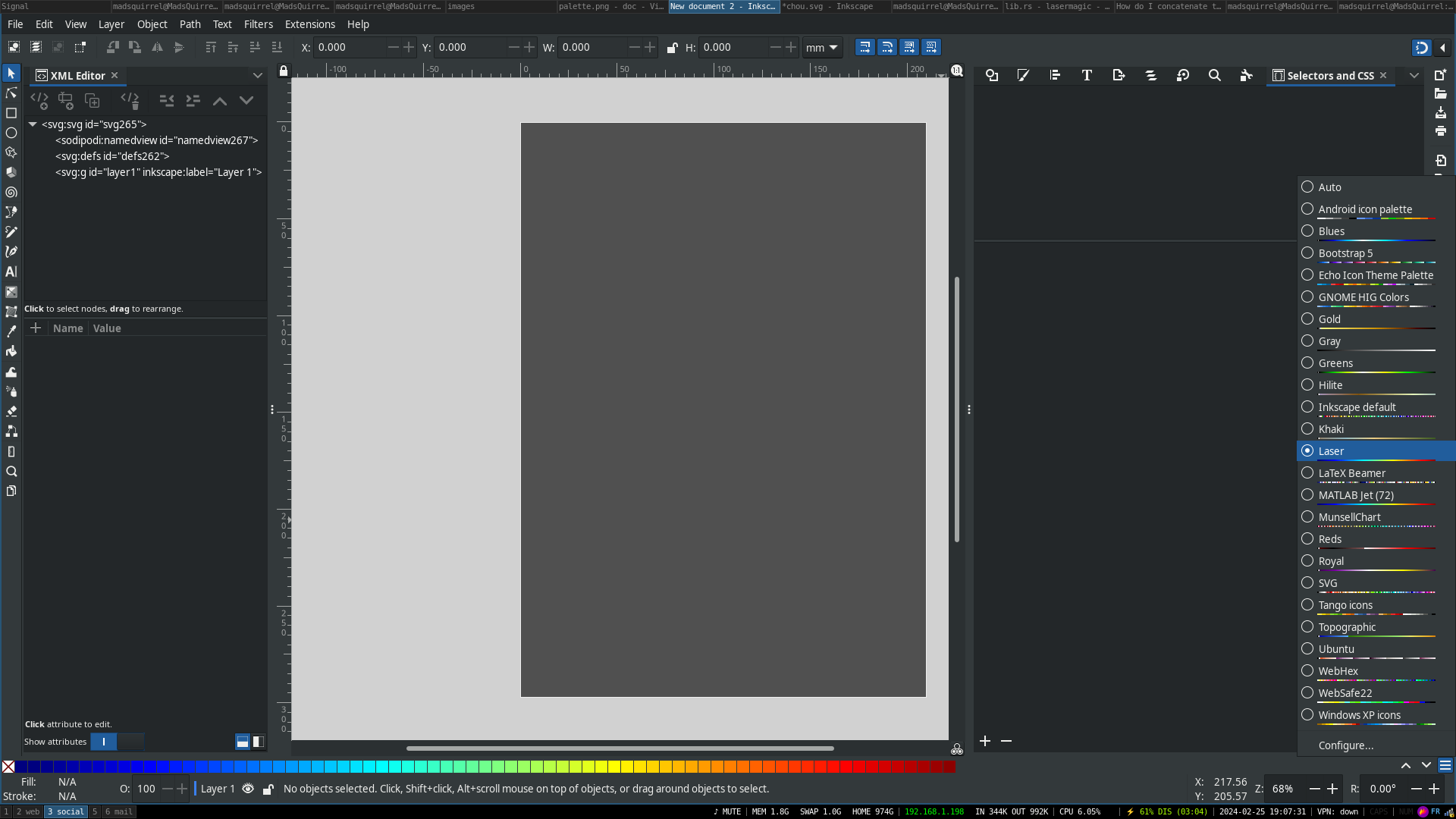Select the Gradient tool
The image size is (1456, 819).
coord(11,292)
